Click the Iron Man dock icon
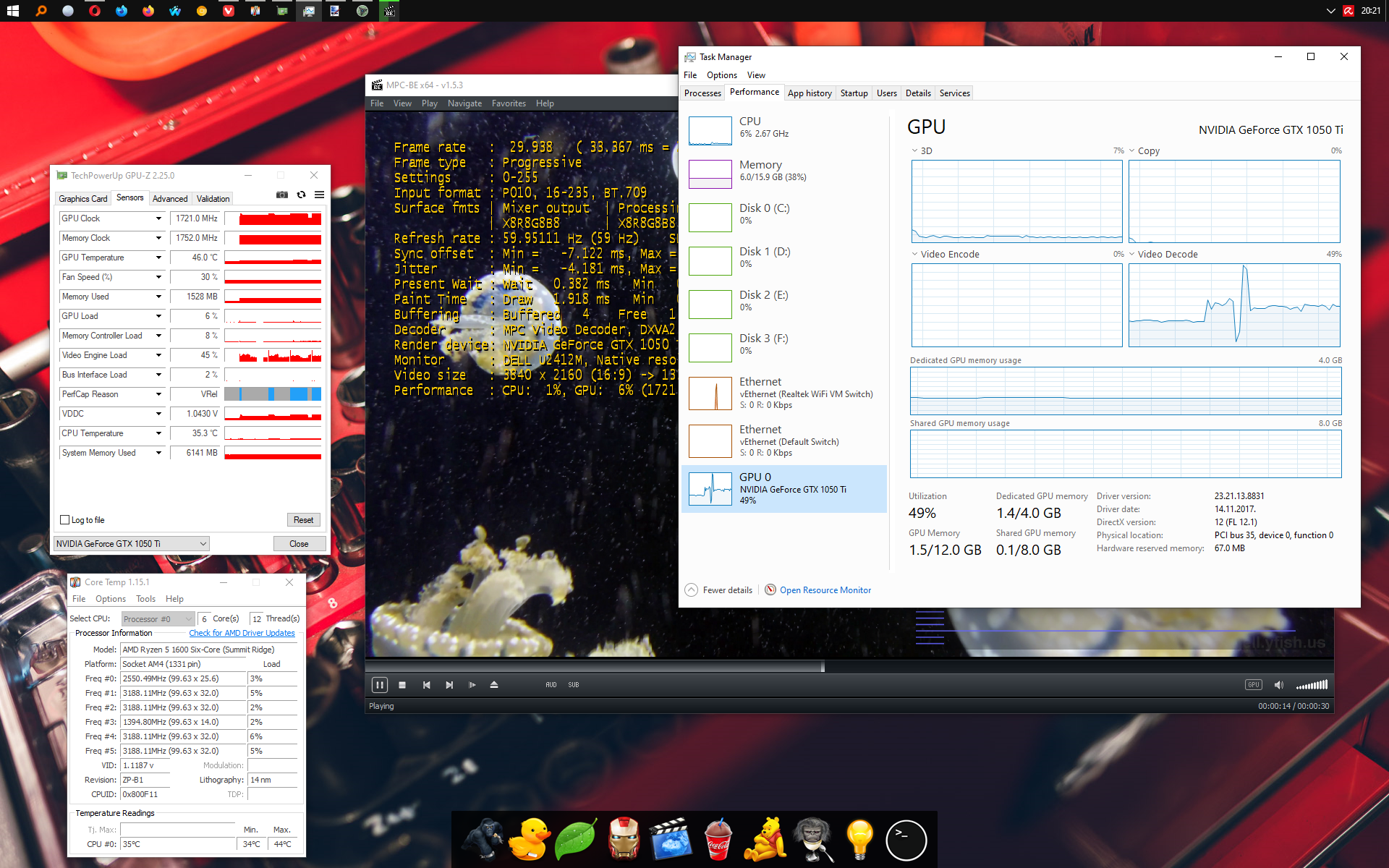Image resolution: width=1389 pixels, height=868 pixels. pyautogui.click(x=624, y=839)
